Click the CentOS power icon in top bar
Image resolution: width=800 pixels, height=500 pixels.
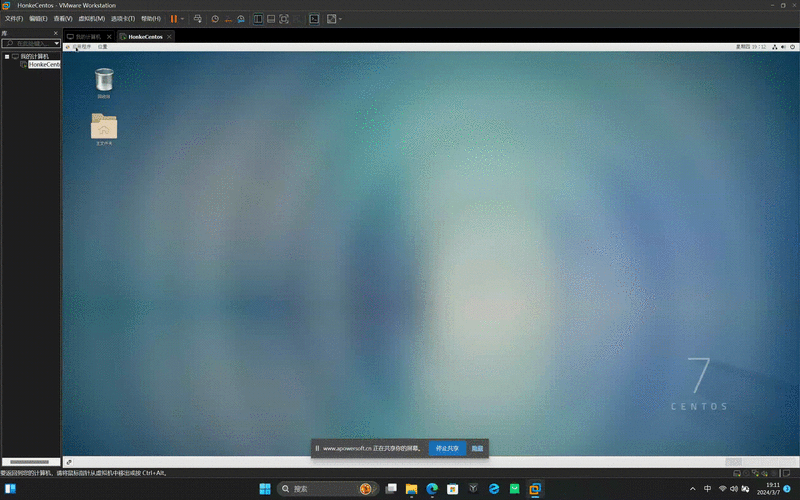click(791, 46)
